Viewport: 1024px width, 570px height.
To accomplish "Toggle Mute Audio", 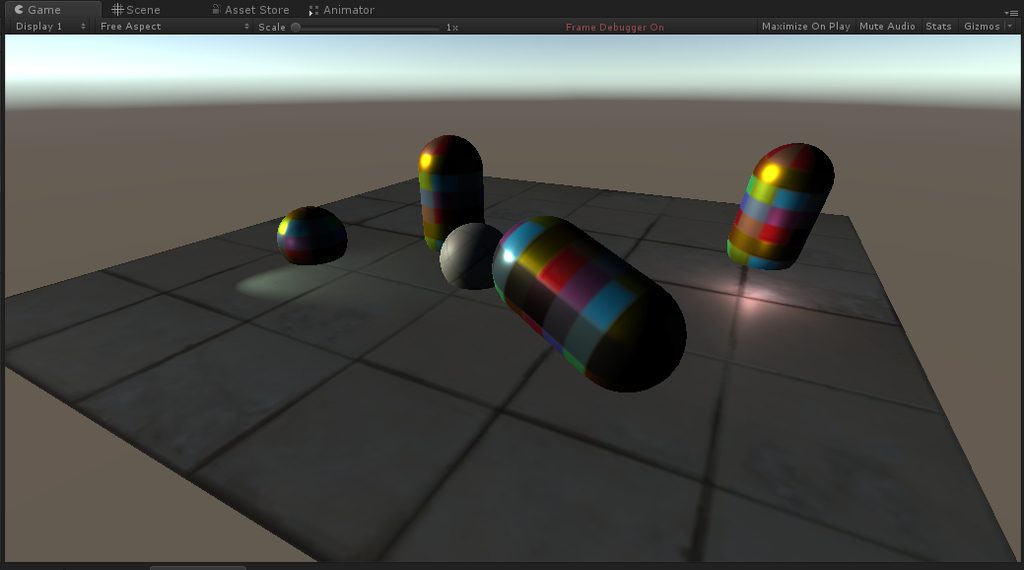I will (x=887, y=27).
